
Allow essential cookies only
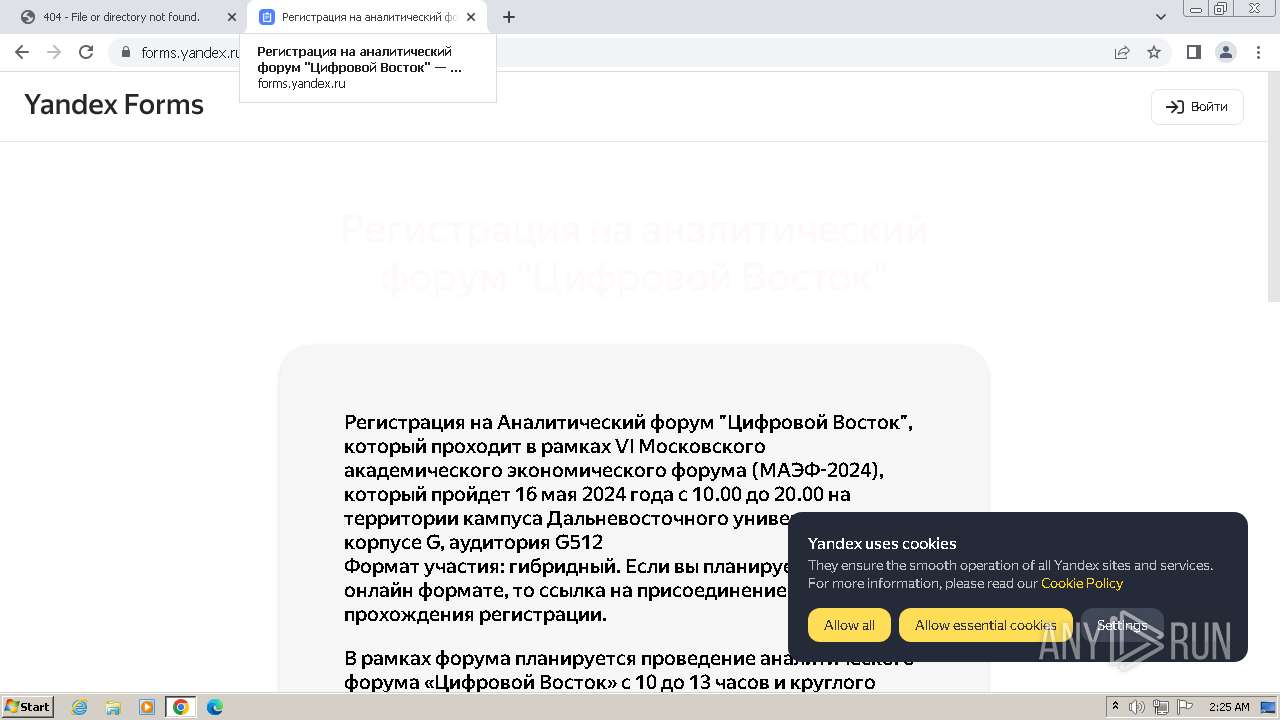coord(985,625)
